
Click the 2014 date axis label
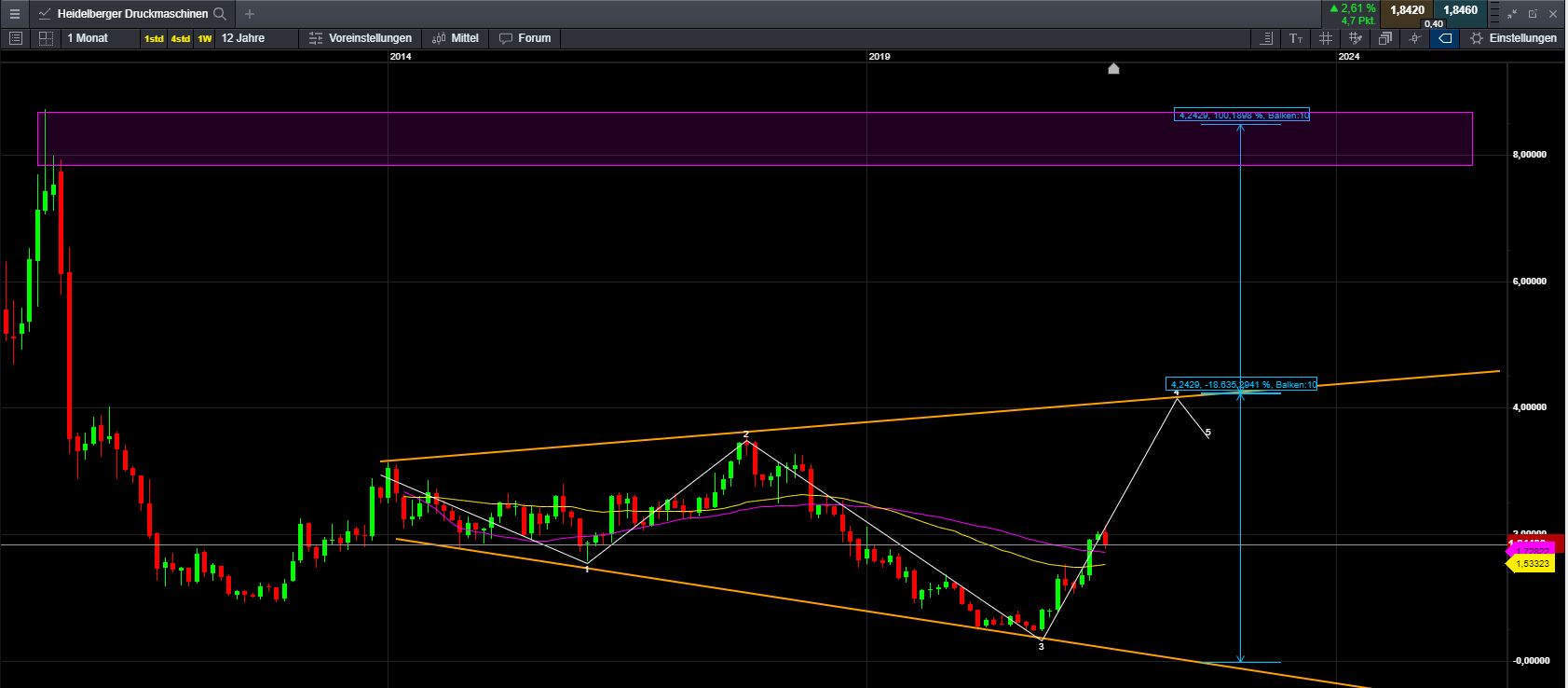pos(401,57)
